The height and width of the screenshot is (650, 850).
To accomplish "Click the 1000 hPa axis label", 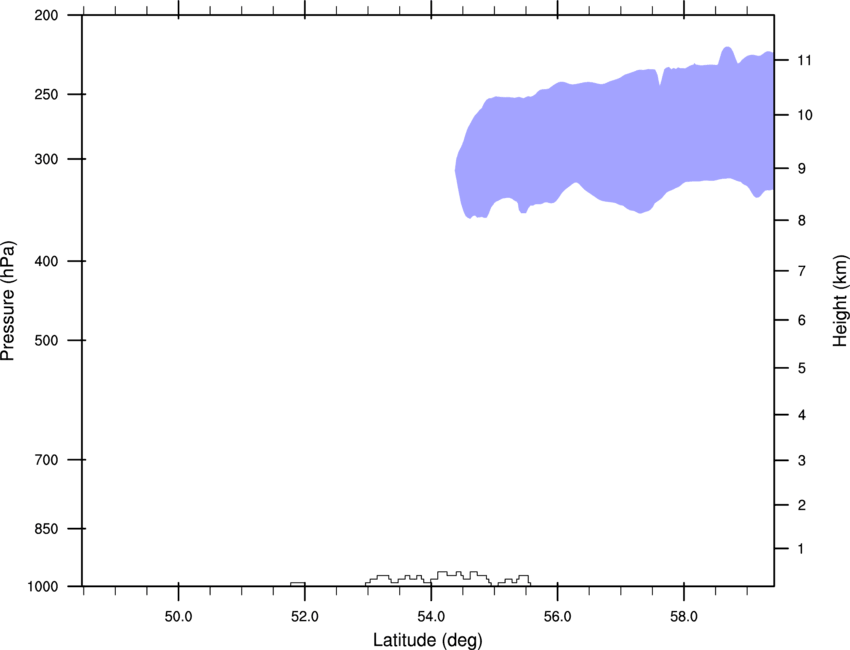I will 42,587.
